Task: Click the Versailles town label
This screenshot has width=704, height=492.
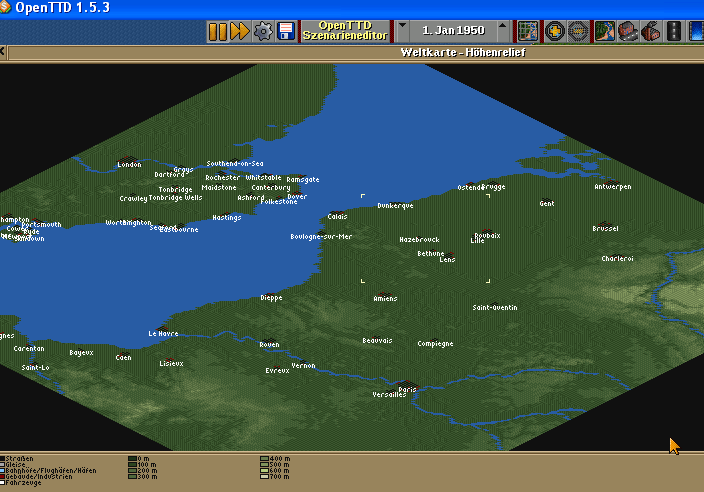Action: [x=389, y=395]
